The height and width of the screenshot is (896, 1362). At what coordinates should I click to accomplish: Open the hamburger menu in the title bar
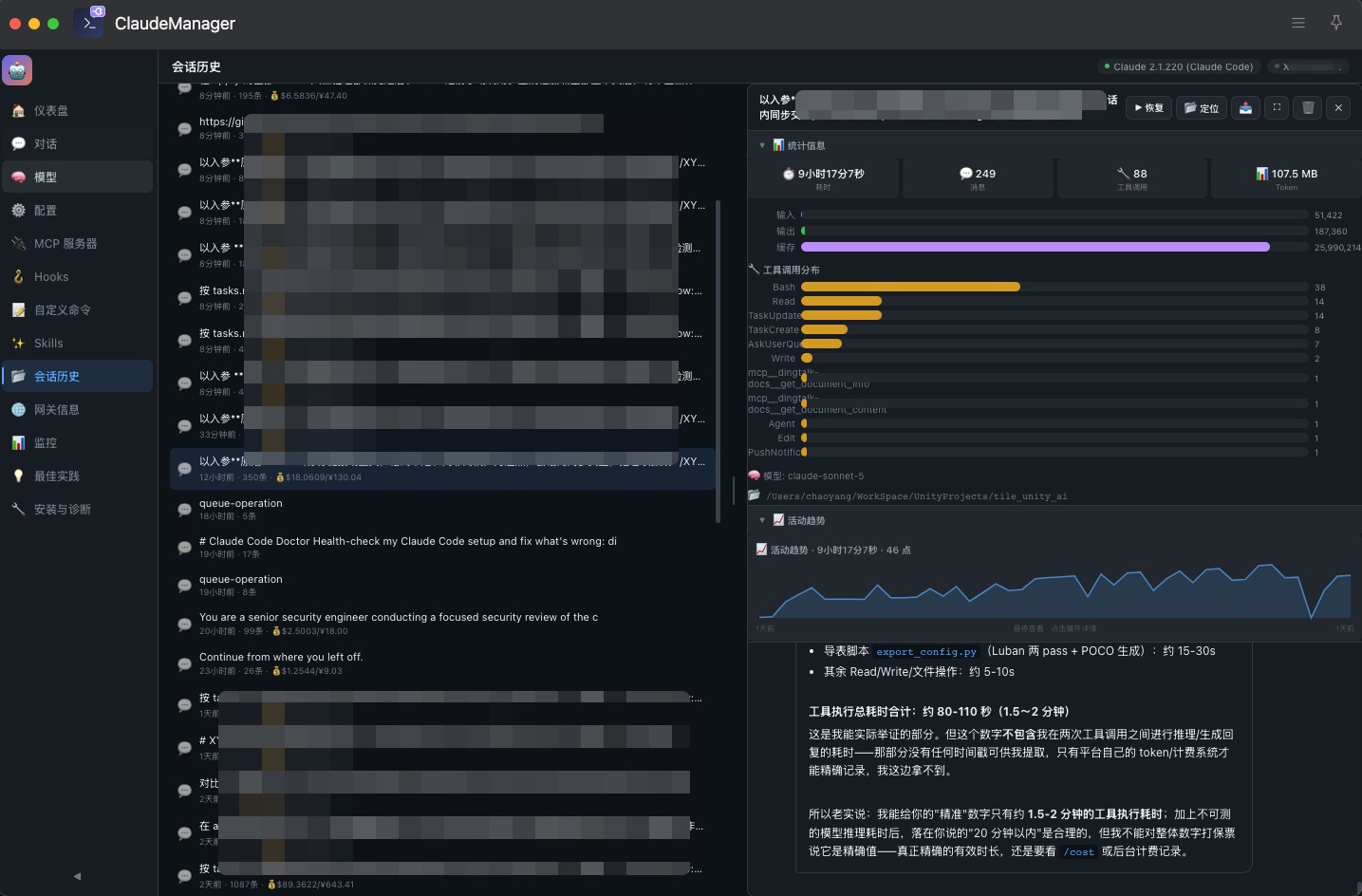(x=1298, y=23)
